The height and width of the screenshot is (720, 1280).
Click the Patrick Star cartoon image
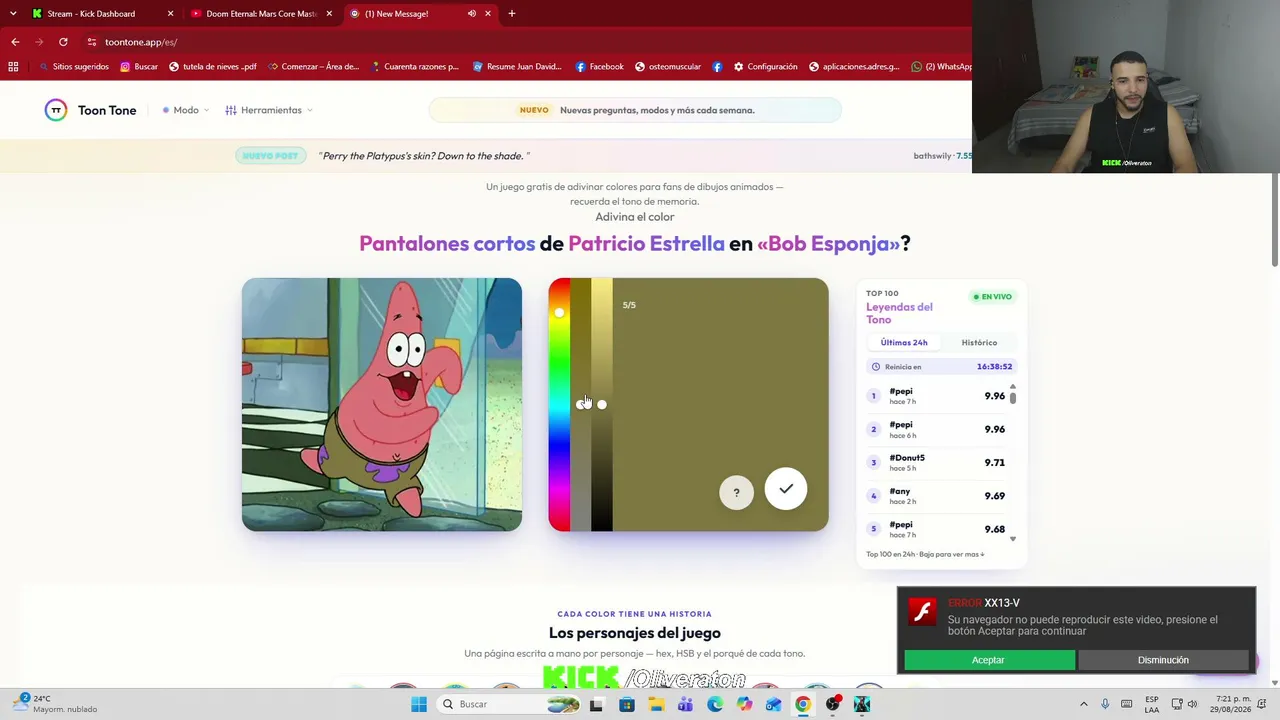(x=382, y=404)
